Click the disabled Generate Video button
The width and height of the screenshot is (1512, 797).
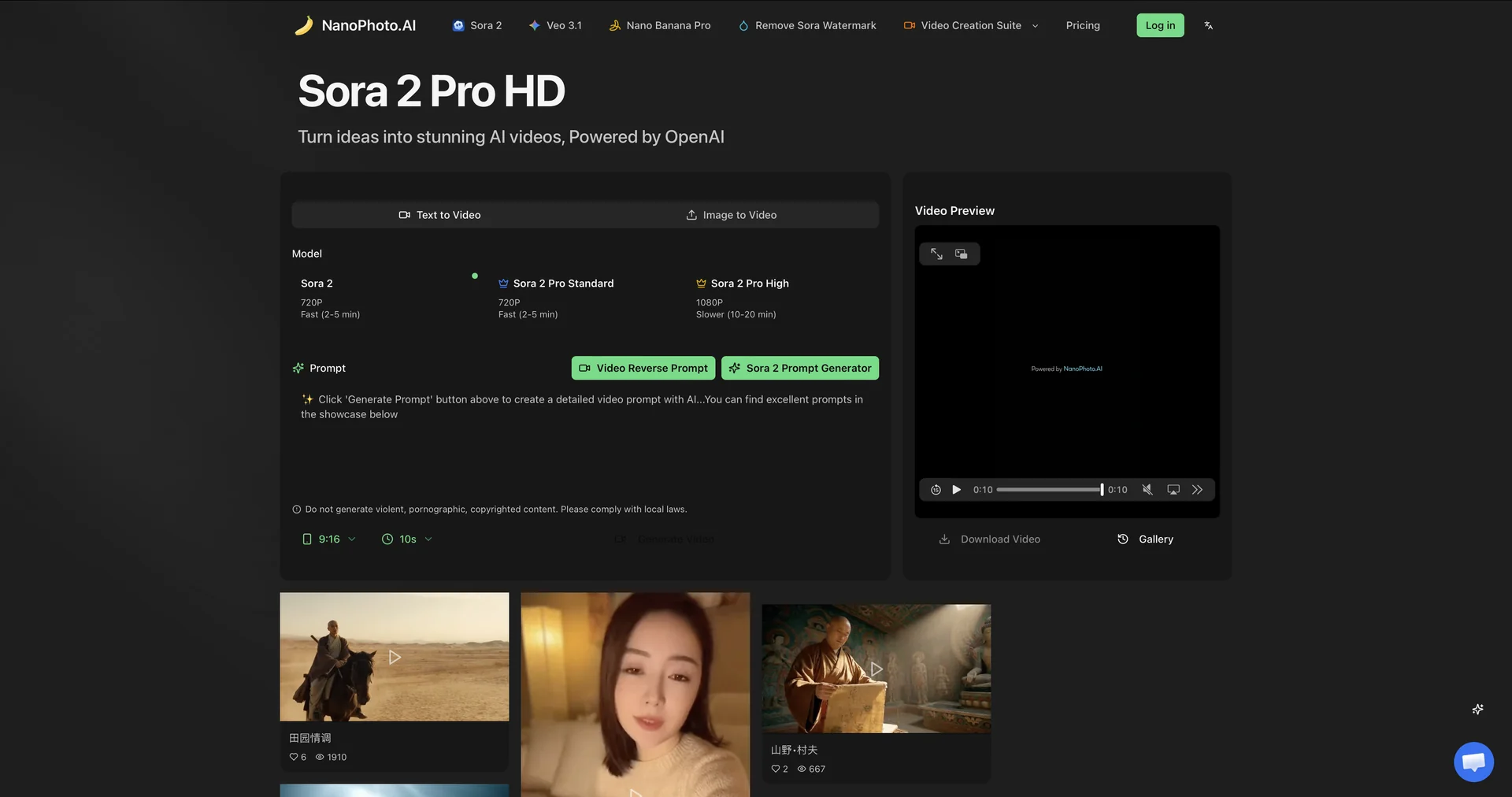click(665, 539)
